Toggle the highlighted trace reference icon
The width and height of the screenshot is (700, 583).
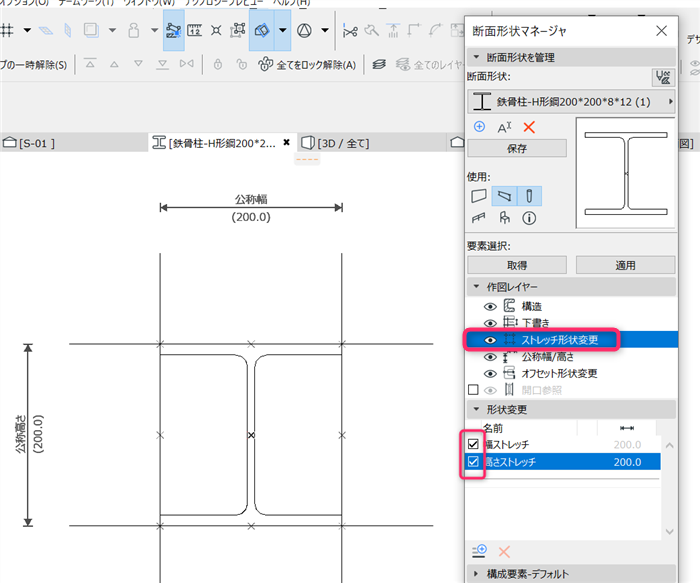click(x=262, y=30)
